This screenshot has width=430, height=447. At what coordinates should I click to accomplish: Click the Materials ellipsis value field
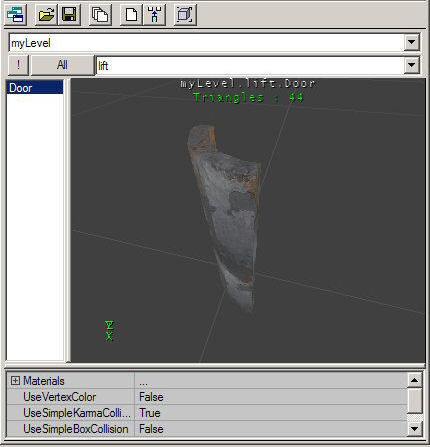click(271, 381)
